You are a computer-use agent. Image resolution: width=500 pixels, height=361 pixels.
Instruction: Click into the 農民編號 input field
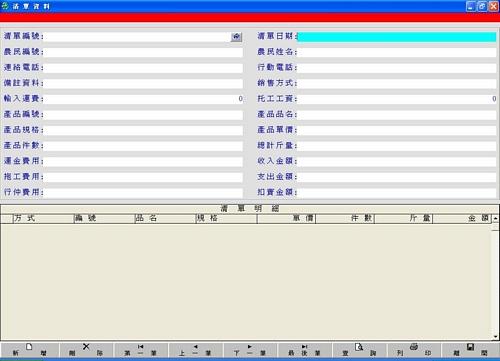[143, 52]
